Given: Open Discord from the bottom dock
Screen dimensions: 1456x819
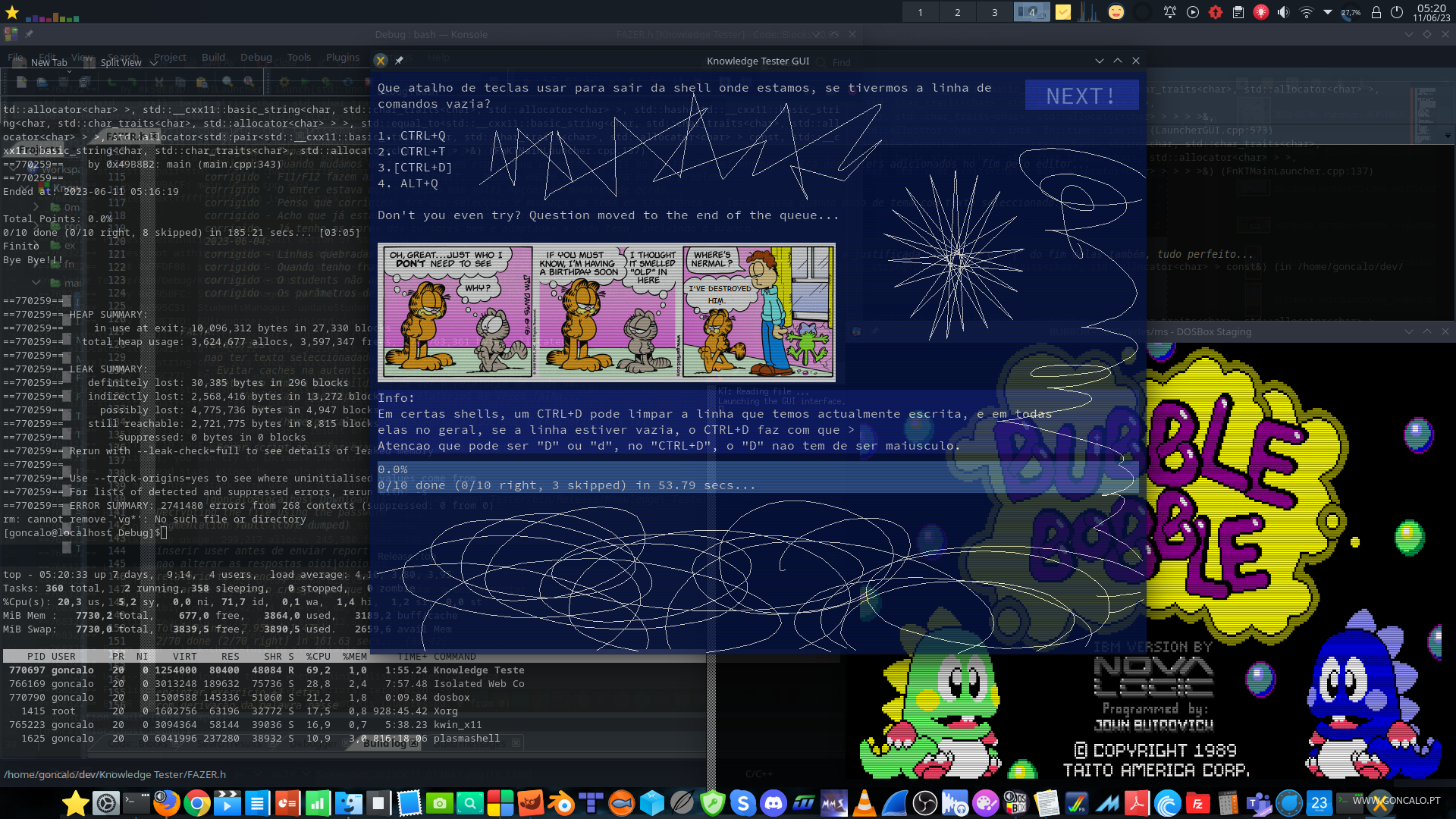Looking at the screenshot, I should [773, 803].
